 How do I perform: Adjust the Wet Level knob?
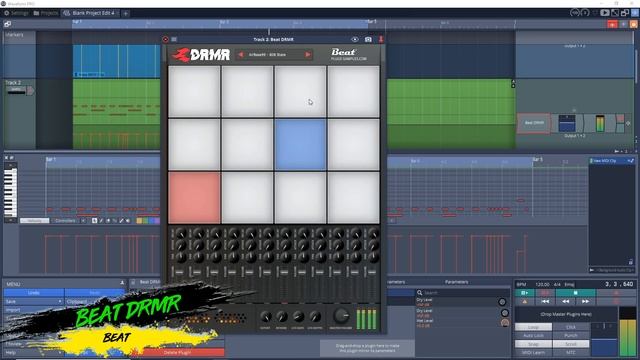click(x=505, y=323)
